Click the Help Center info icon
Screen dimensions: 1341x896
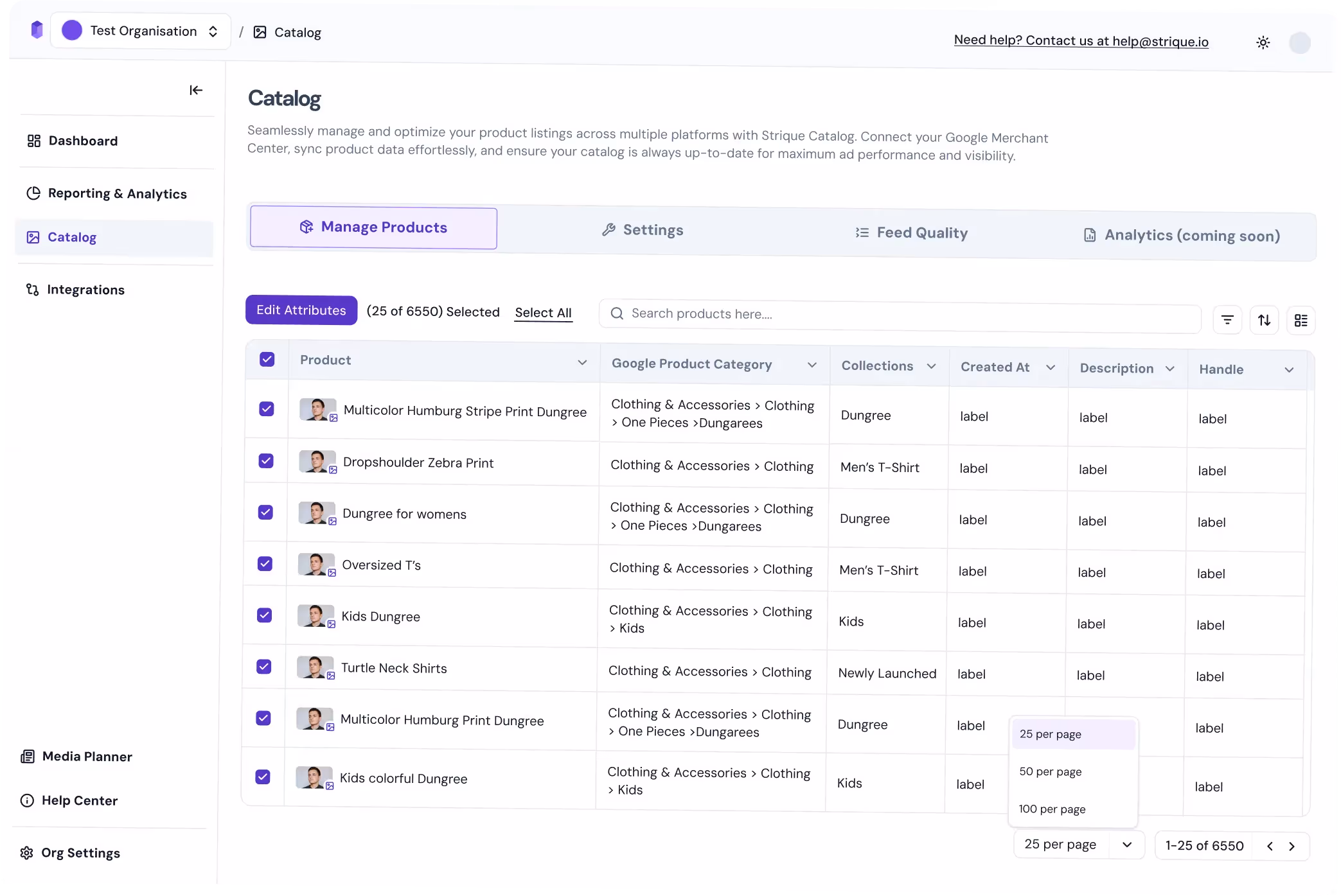[27, 800]
